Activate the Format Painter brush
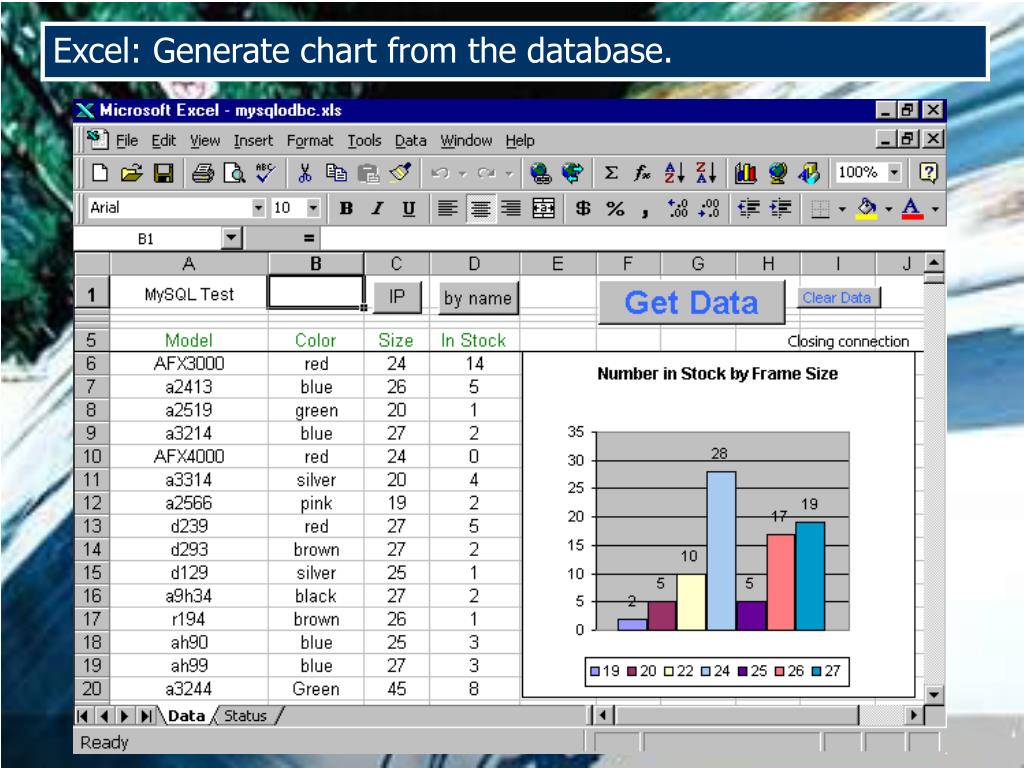This screenshot has width=1024, height=768. 400,173
